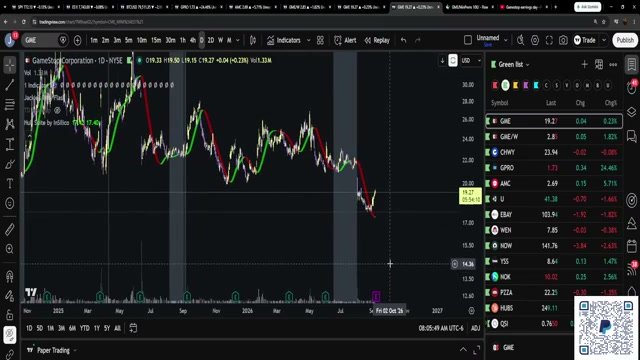Expand the USD currency dropdown
Viewport: 640px width, 360px height.
click(471, 60)
